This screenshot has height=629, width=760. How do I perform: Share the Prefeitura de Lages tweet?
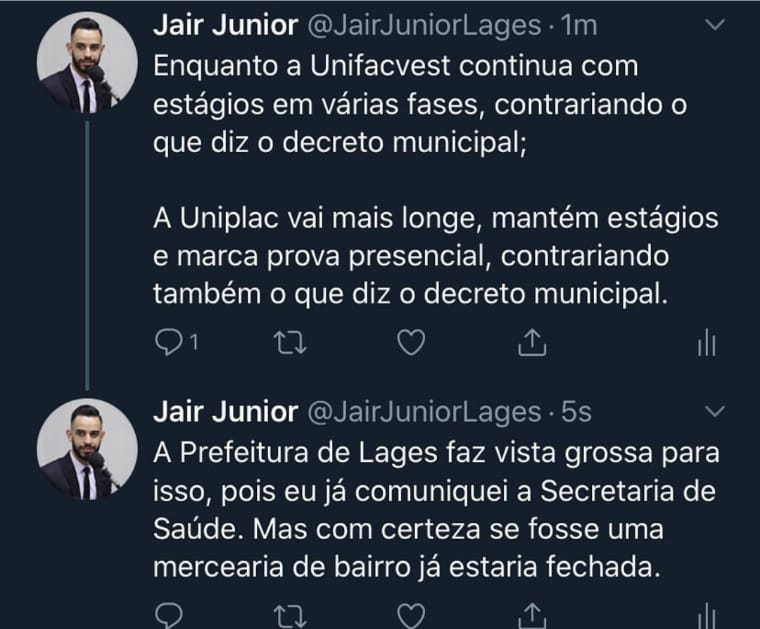(x=532, y=612)
